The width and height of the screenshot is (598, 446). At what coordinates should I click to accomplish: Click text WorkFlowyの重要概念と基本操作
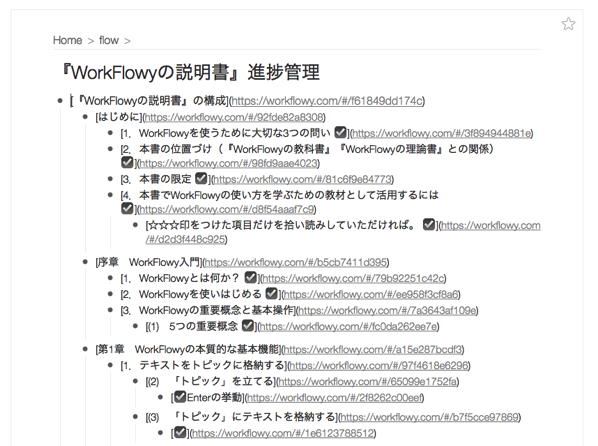[217, 310]
